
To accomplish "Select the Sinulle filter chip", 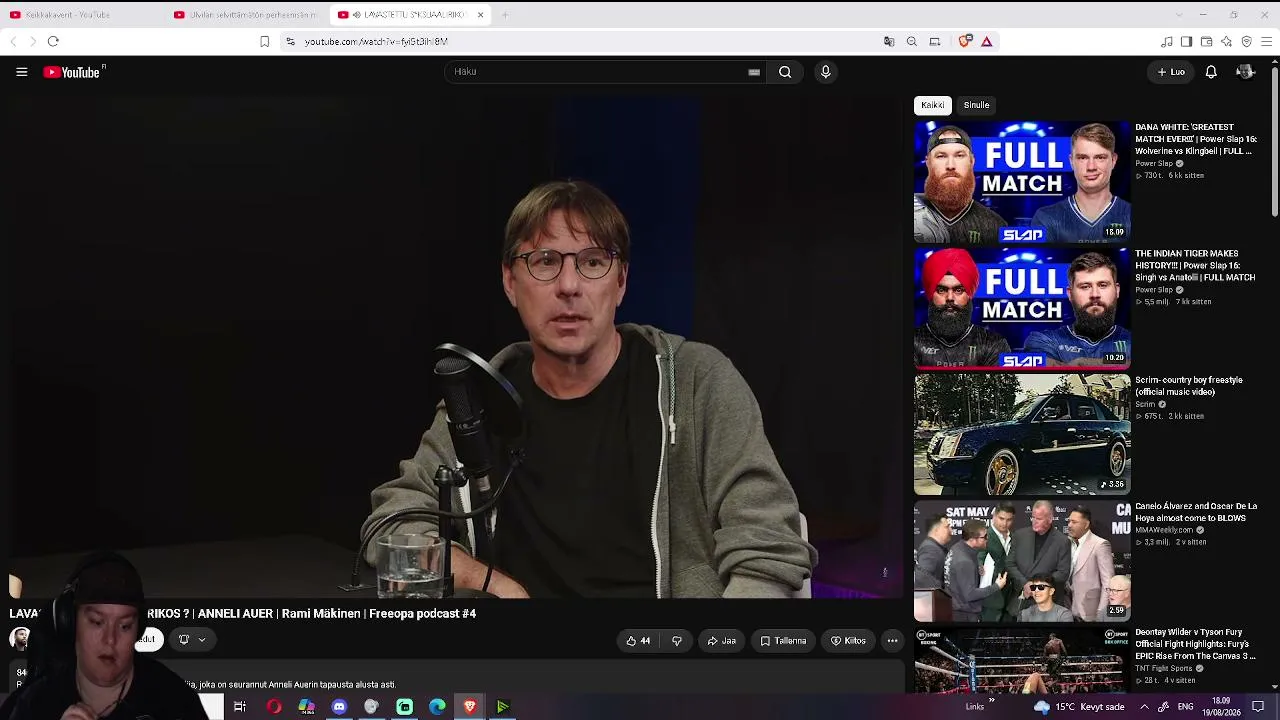I will click(x=977, y=105).
